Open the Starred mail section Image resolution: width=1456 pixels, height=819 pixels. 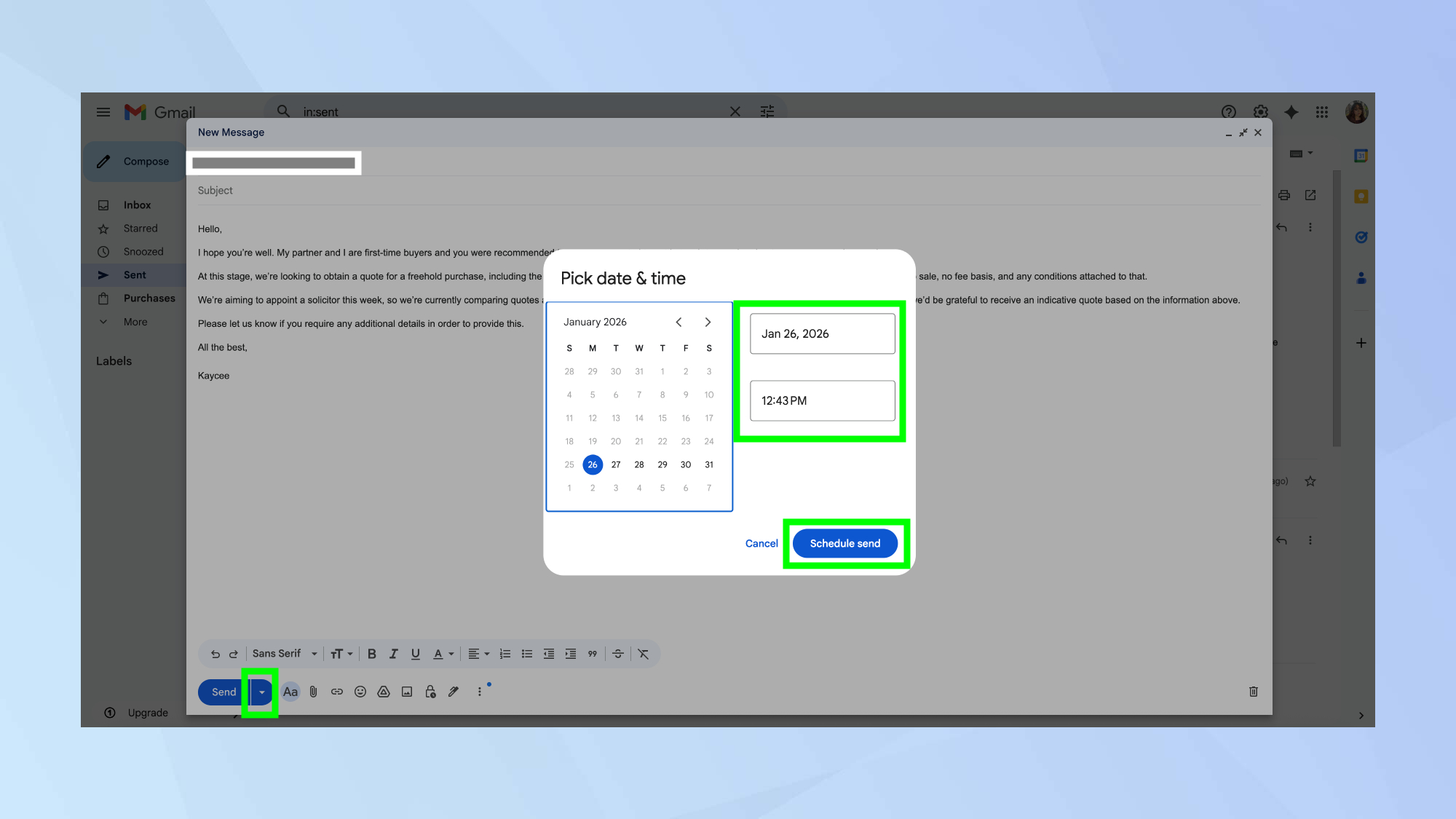[141, 228]
